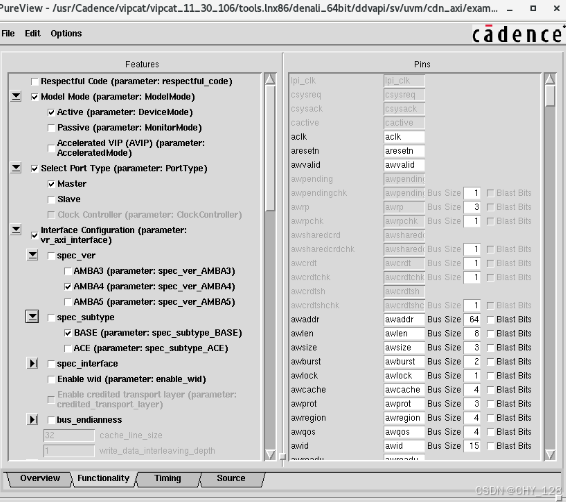Collapse the Select Port Type section
Image resolution: width=566 pixels, height=502 pixels.
coord(16,168)
